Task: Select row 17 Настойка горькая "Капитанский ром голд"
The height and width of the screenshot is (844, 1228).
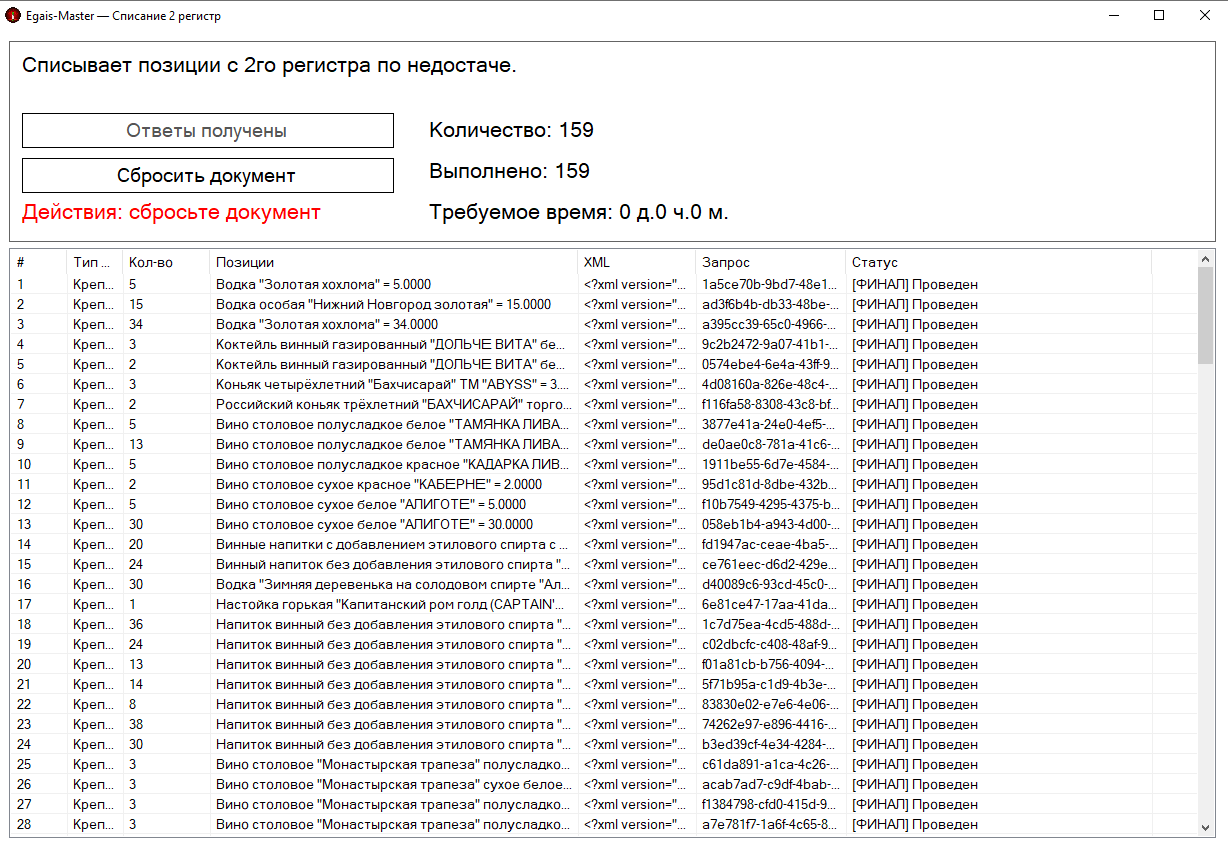Action: 390,604
